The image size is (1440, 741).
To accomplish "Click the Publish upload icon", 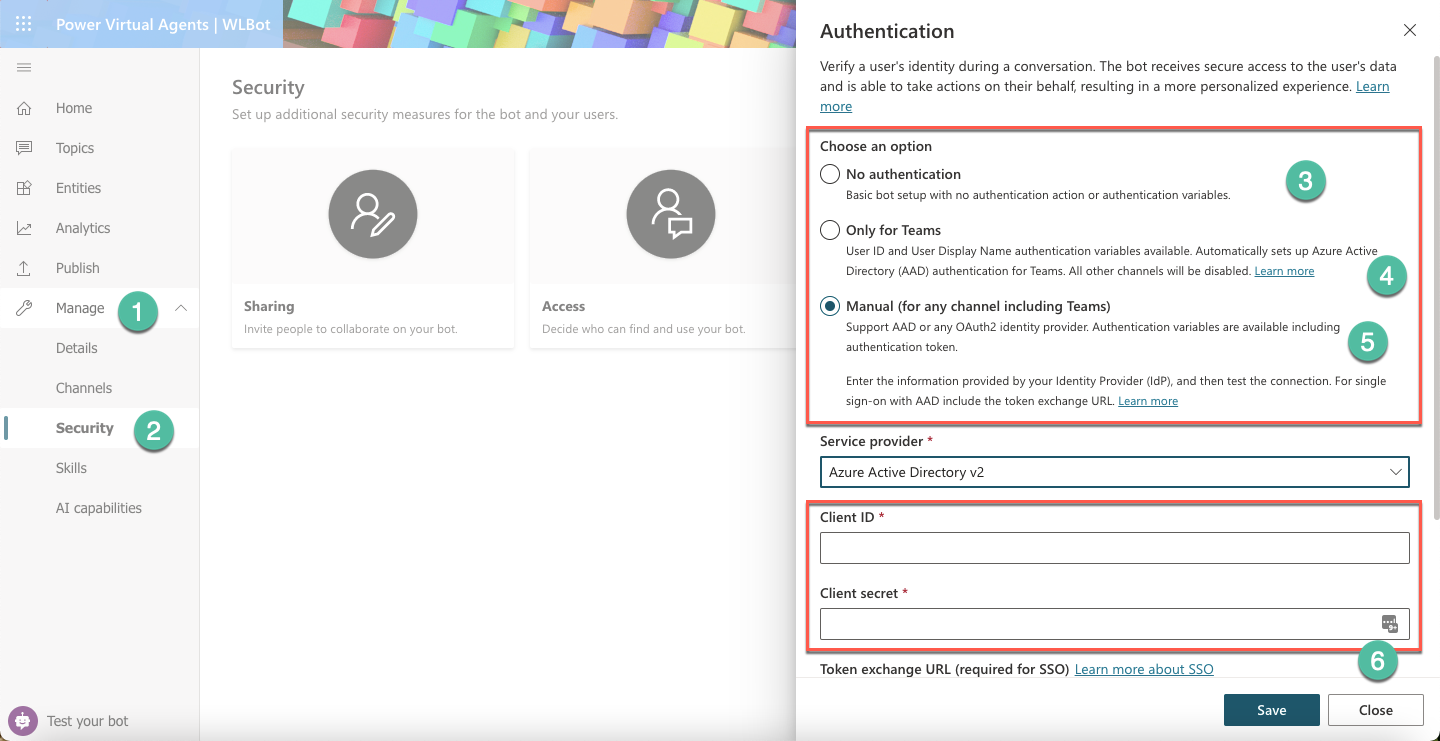I will 24,268.
